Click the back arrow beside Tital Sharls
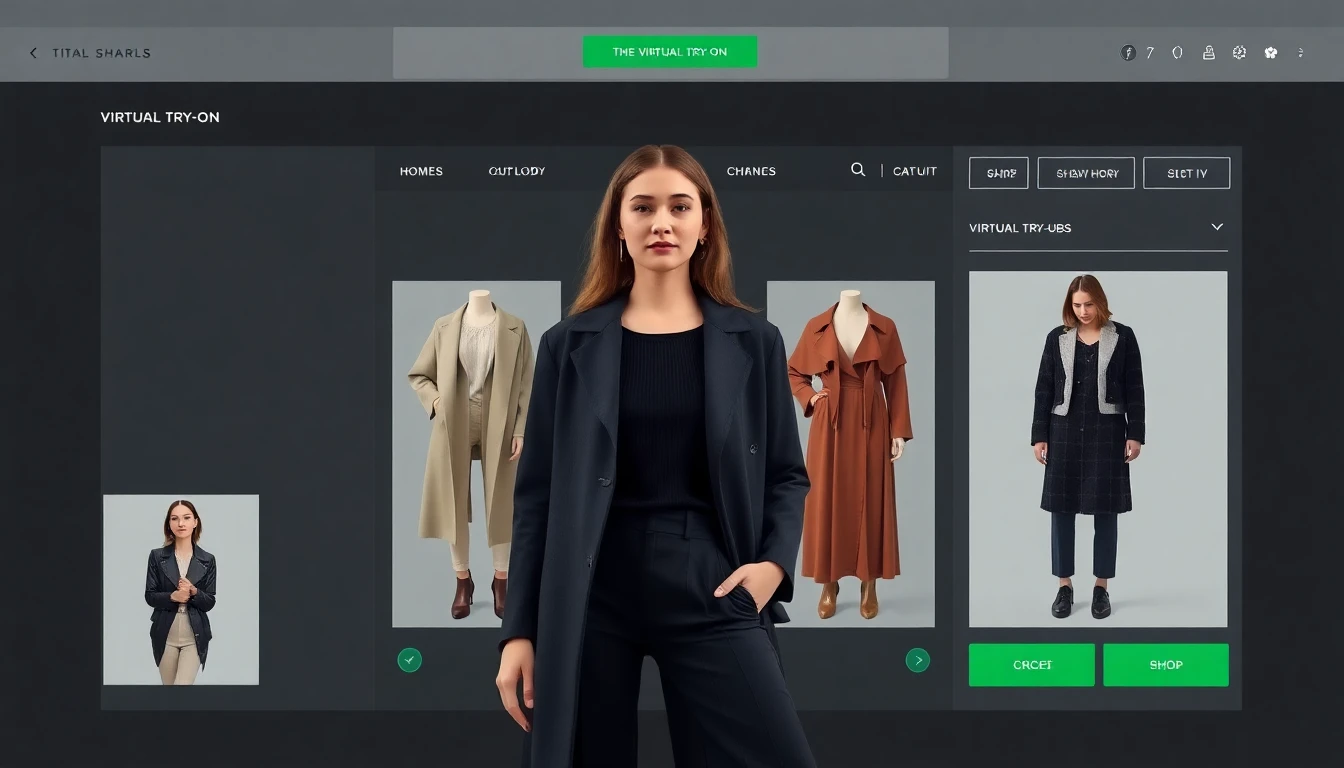This screenshot has width=1344, height=768. coord(33,53)
